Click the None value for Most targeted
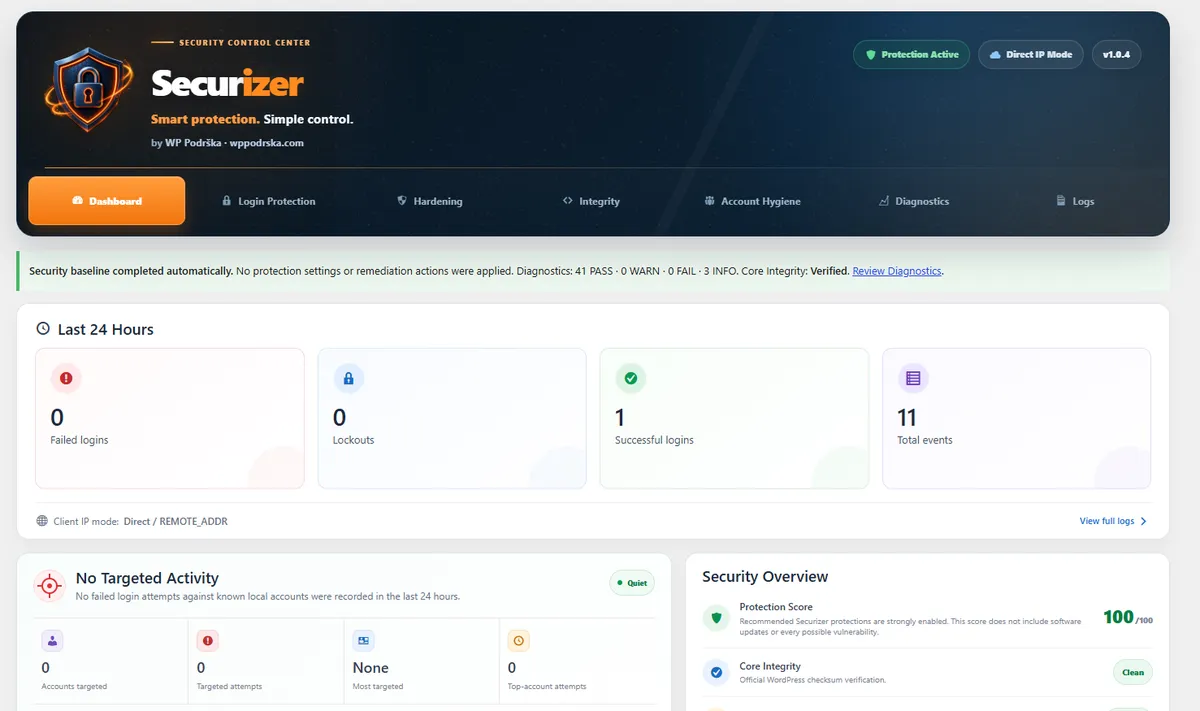The height and width of the screenshot is (711, 1200). [371, 667]
